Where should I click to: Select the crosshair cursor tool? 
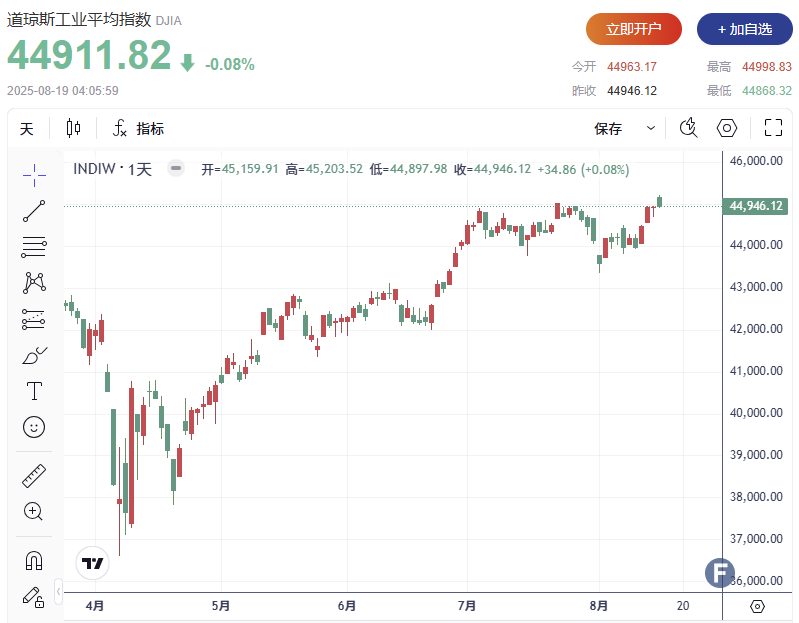coord(34,175)
